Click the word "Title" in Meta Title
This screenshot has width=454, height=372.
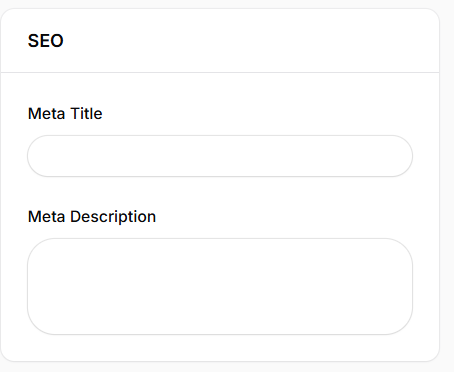click(x=87, y=114)
